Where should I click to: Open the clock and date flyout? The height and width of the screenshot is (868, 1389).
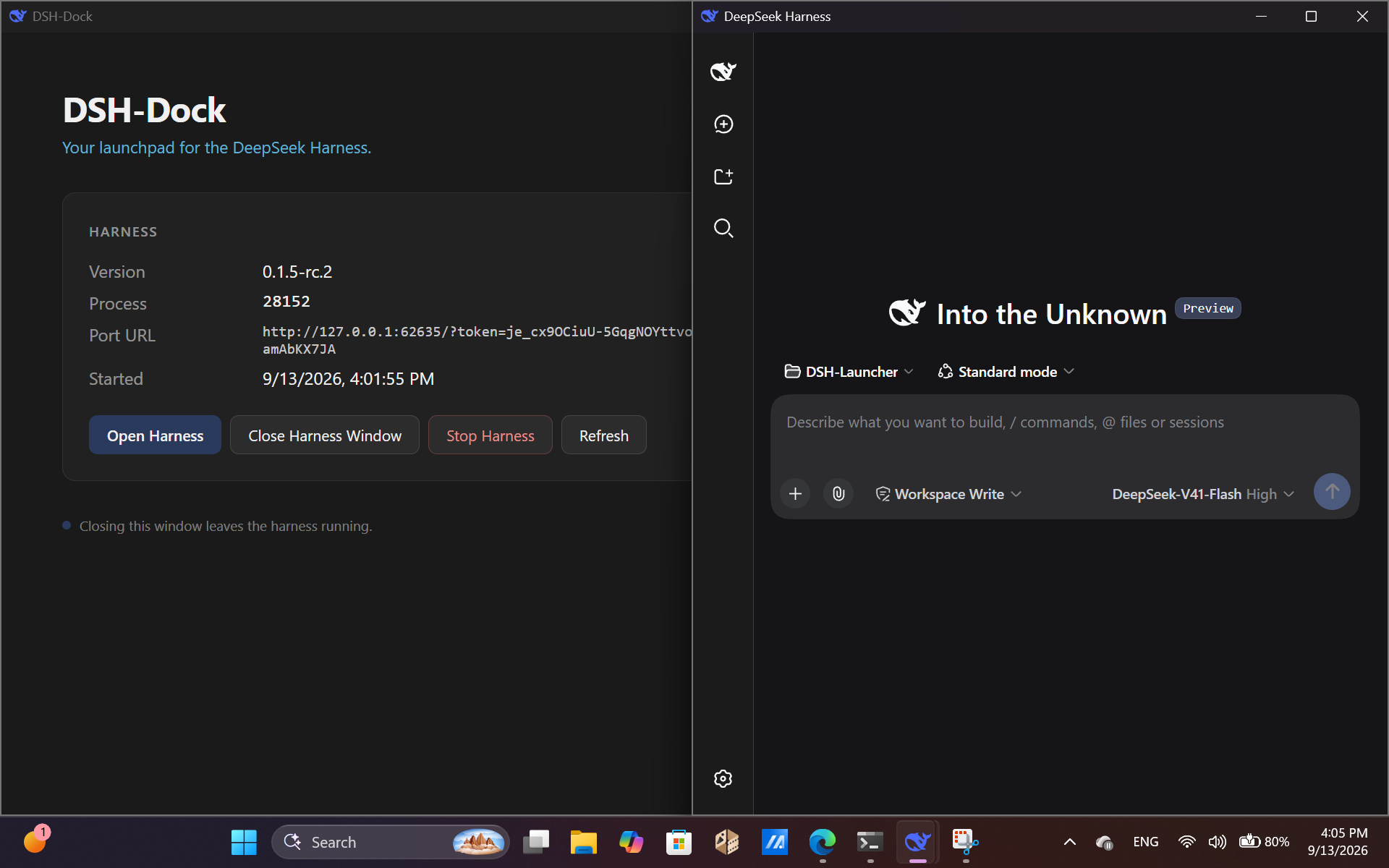point(1337,842)
